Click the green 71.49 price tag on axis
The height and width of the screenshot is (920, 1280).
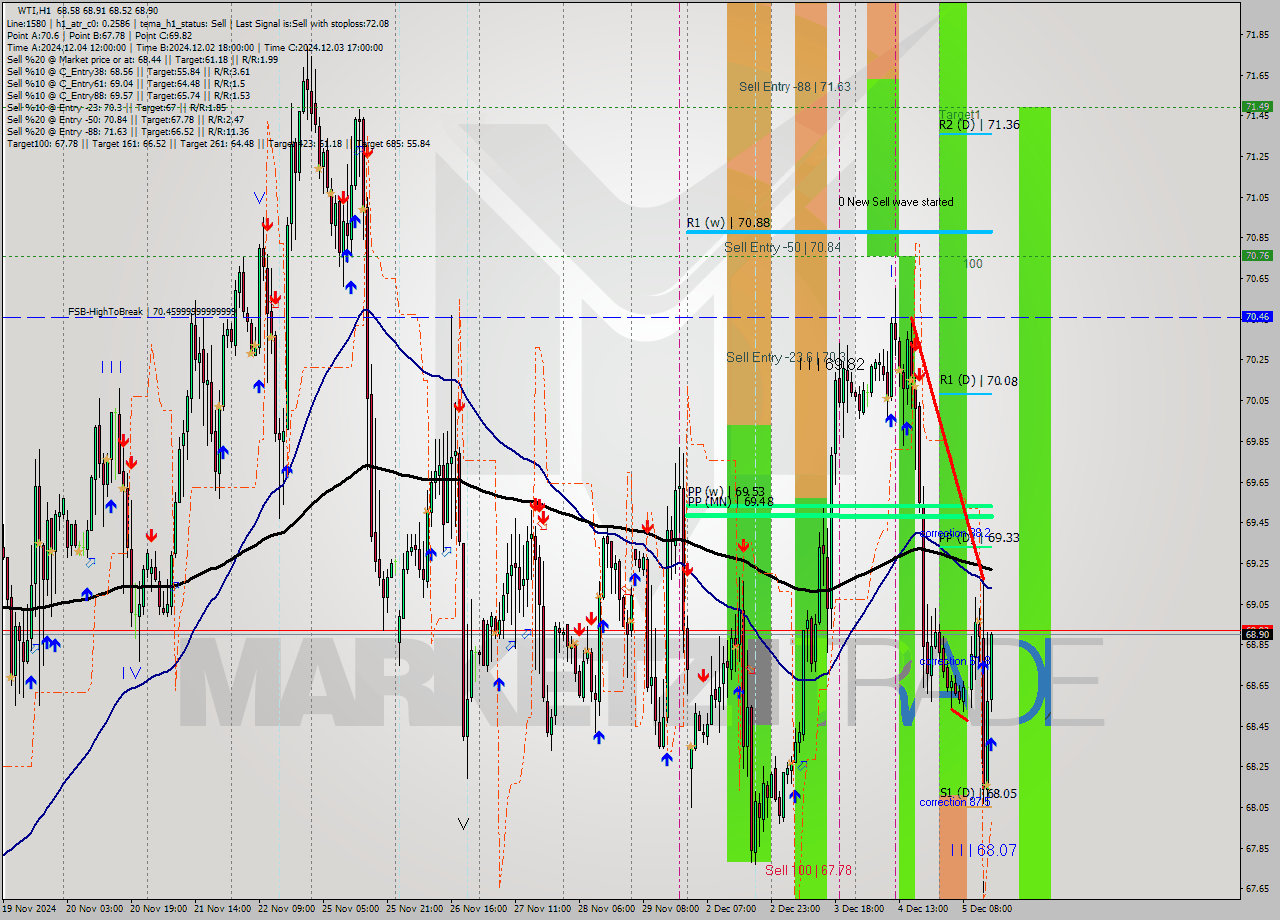[x=1257, y=107]
